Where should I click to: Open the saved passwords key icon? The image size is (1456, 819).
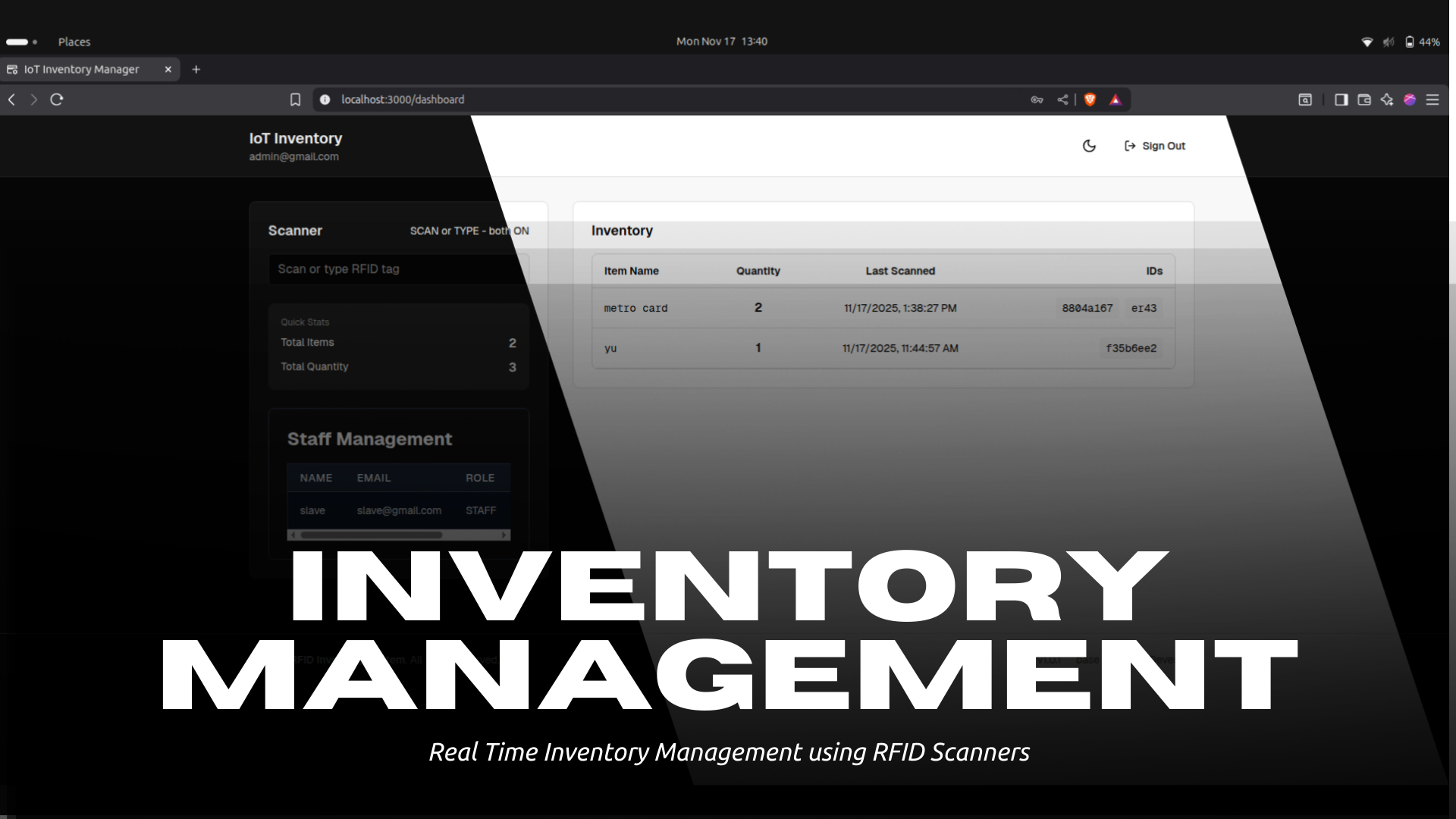click(x=1037, y=99)
